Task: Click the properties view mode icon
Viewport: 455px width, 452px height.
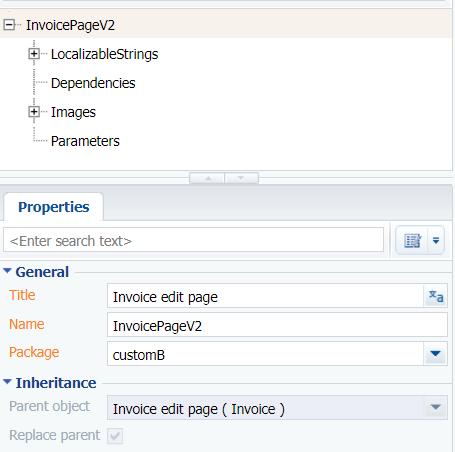Action: pyautogui.click(x=412, y=240)
